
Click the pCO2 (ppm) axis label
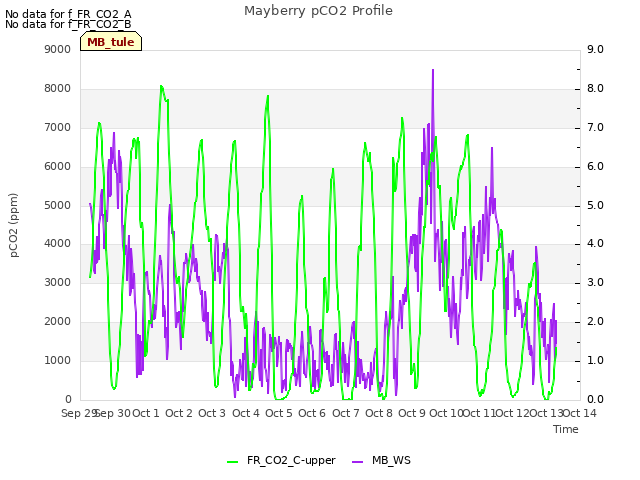[x=14, y=225]
